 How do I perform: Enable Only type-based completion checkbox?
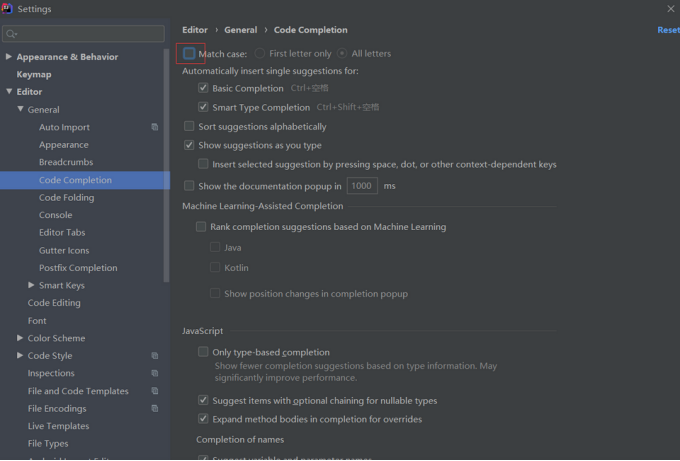coord(203,352)
